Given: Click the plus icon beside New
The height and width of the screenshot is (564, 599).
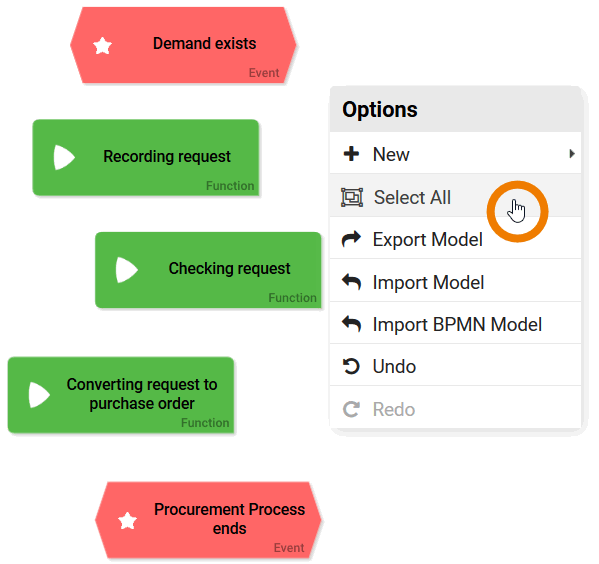Looking at the screenshot, I should coord(351,154).
